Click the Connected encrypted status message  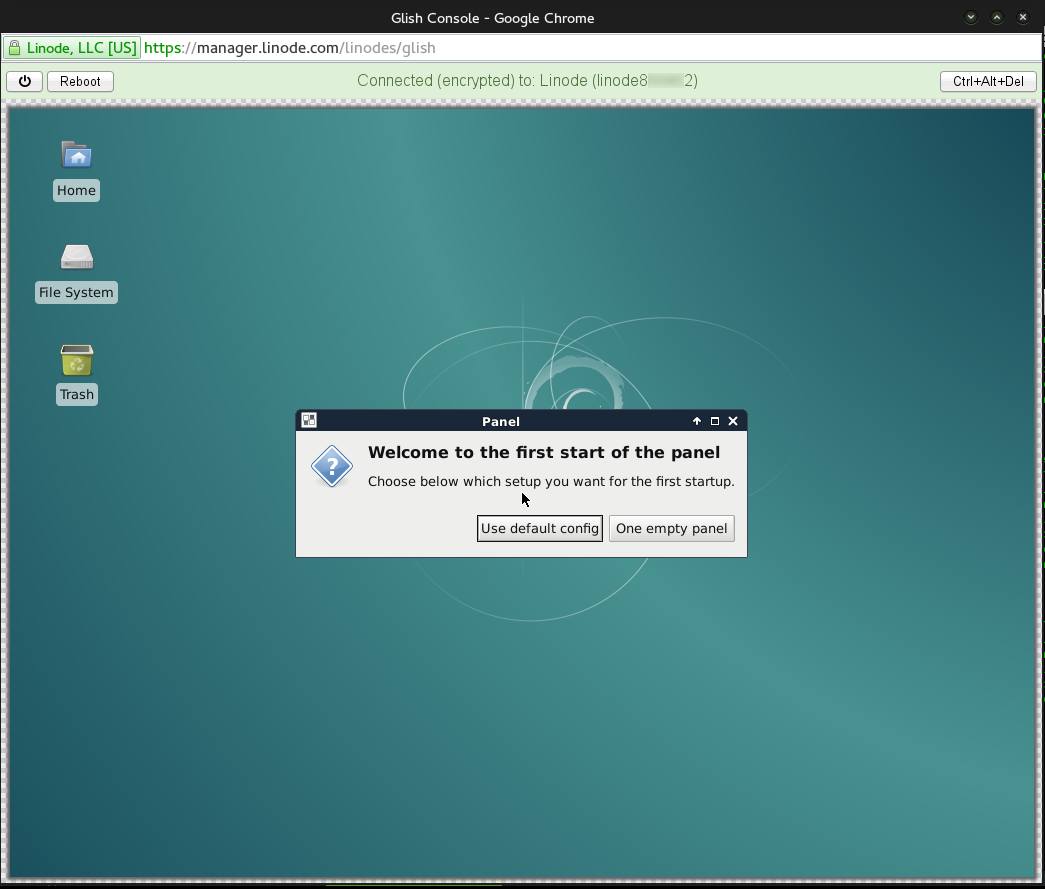[x=527, y=80]
